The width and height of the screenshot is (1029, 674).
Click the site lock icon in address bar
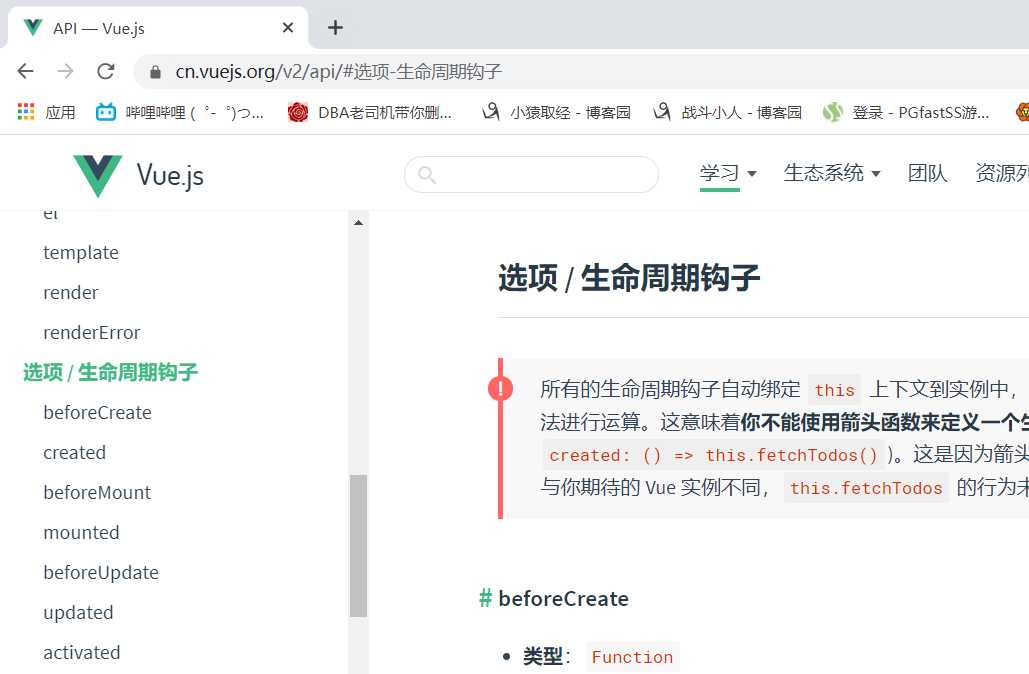coord(155,72)
